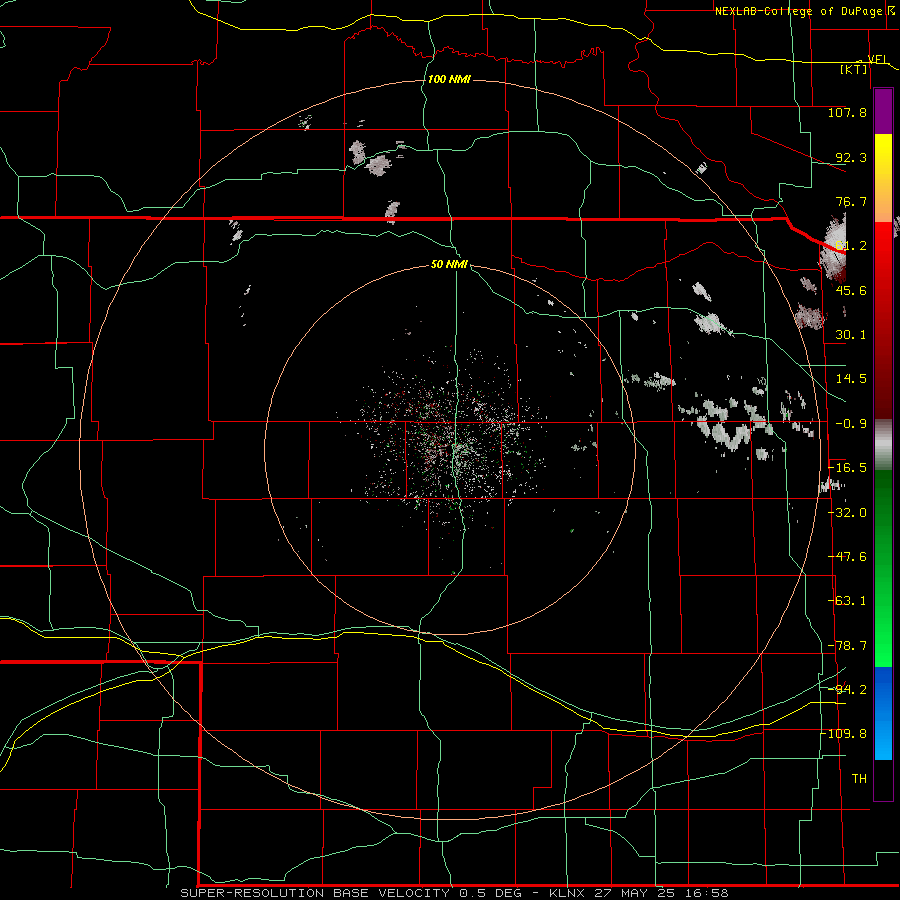Click the 100 NMI range ring label
Screen dimensions: 900x900
coord(449,79)
